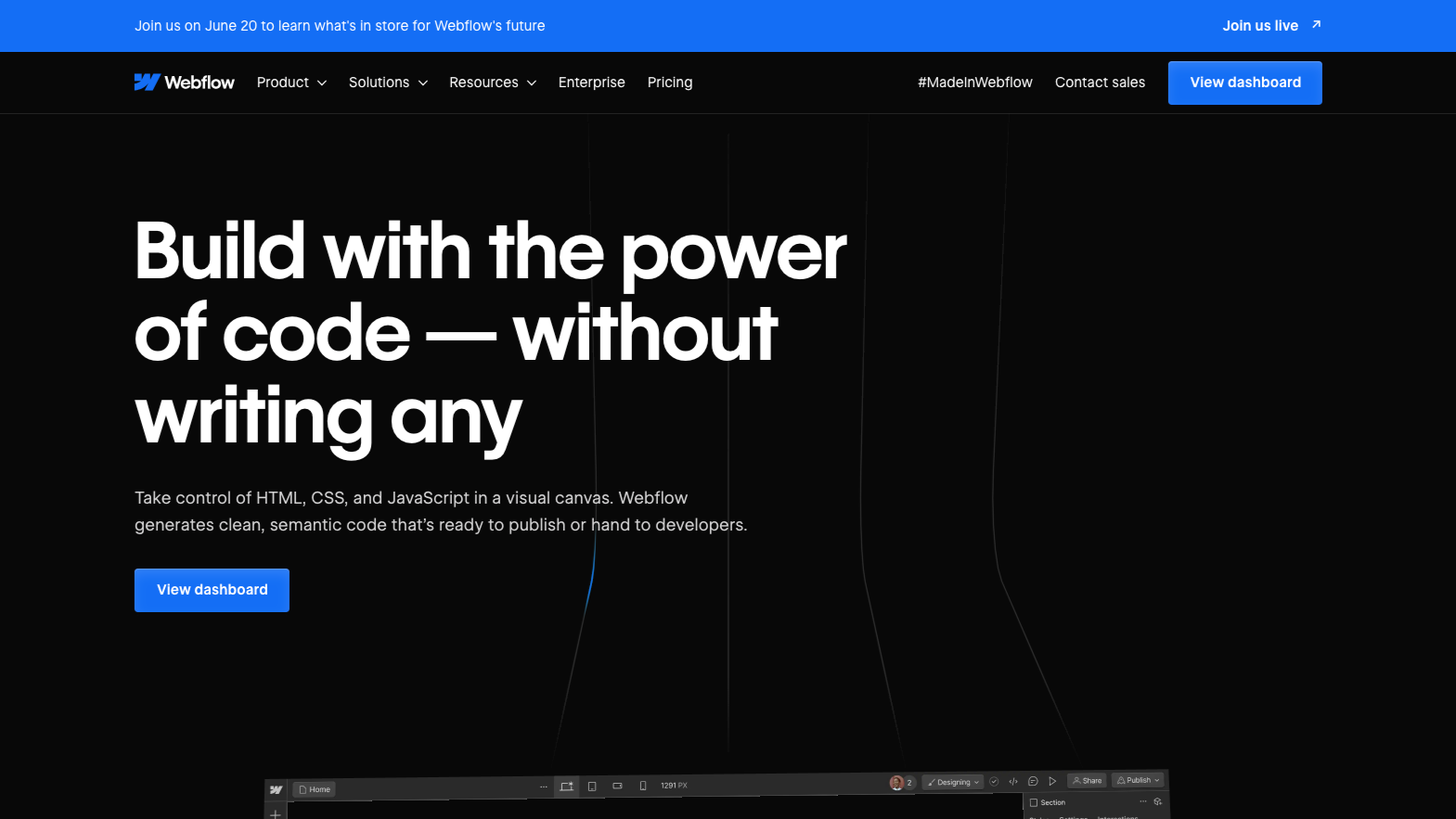This screenshot has width=1456, height=819.
Task: Open the Product dropdown menu
Action: click(x=291, y=83)
